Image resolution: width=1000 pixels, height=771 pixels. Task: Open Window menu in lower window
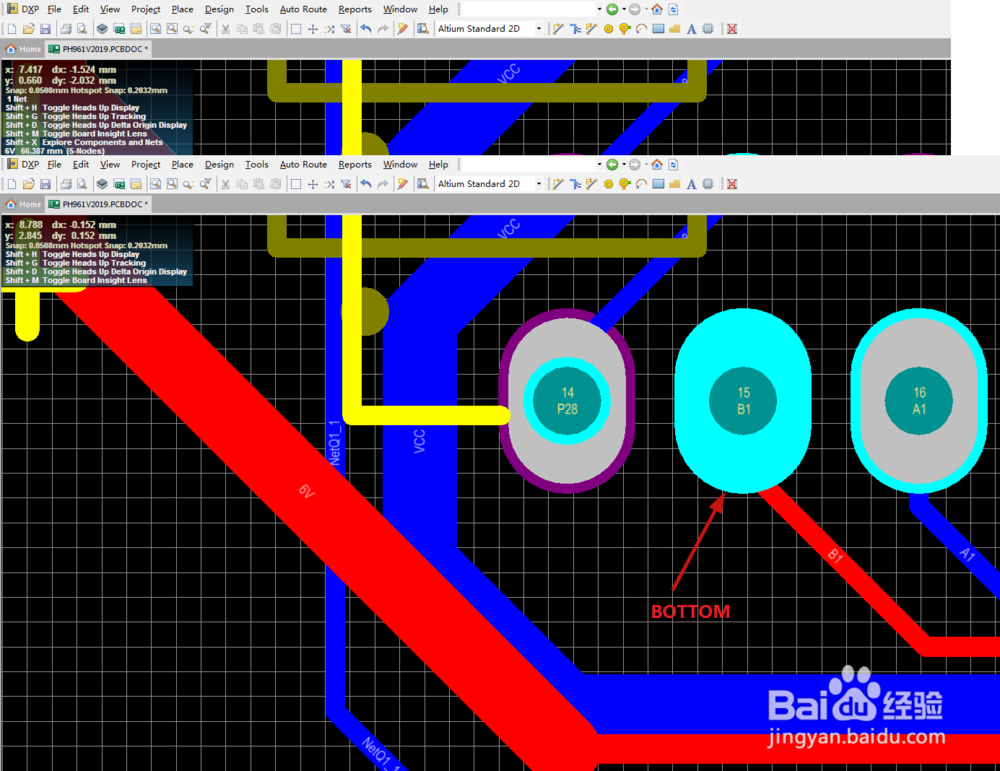pos(400,165)
